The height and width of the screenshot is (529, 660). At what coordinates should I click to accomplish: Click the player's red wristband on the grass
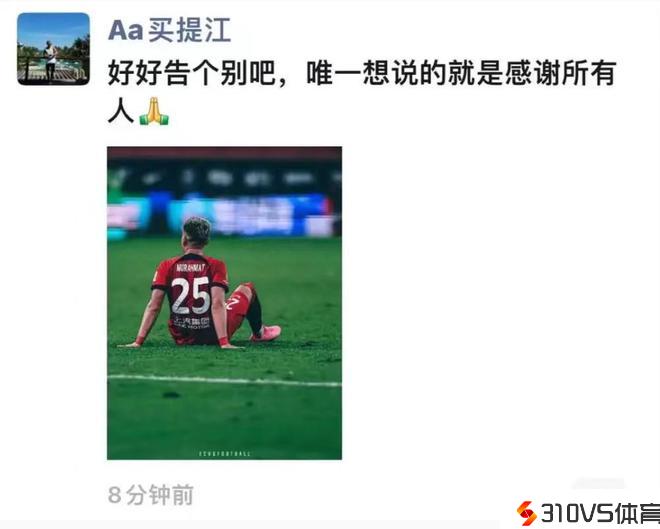click(x=223, y=341)
